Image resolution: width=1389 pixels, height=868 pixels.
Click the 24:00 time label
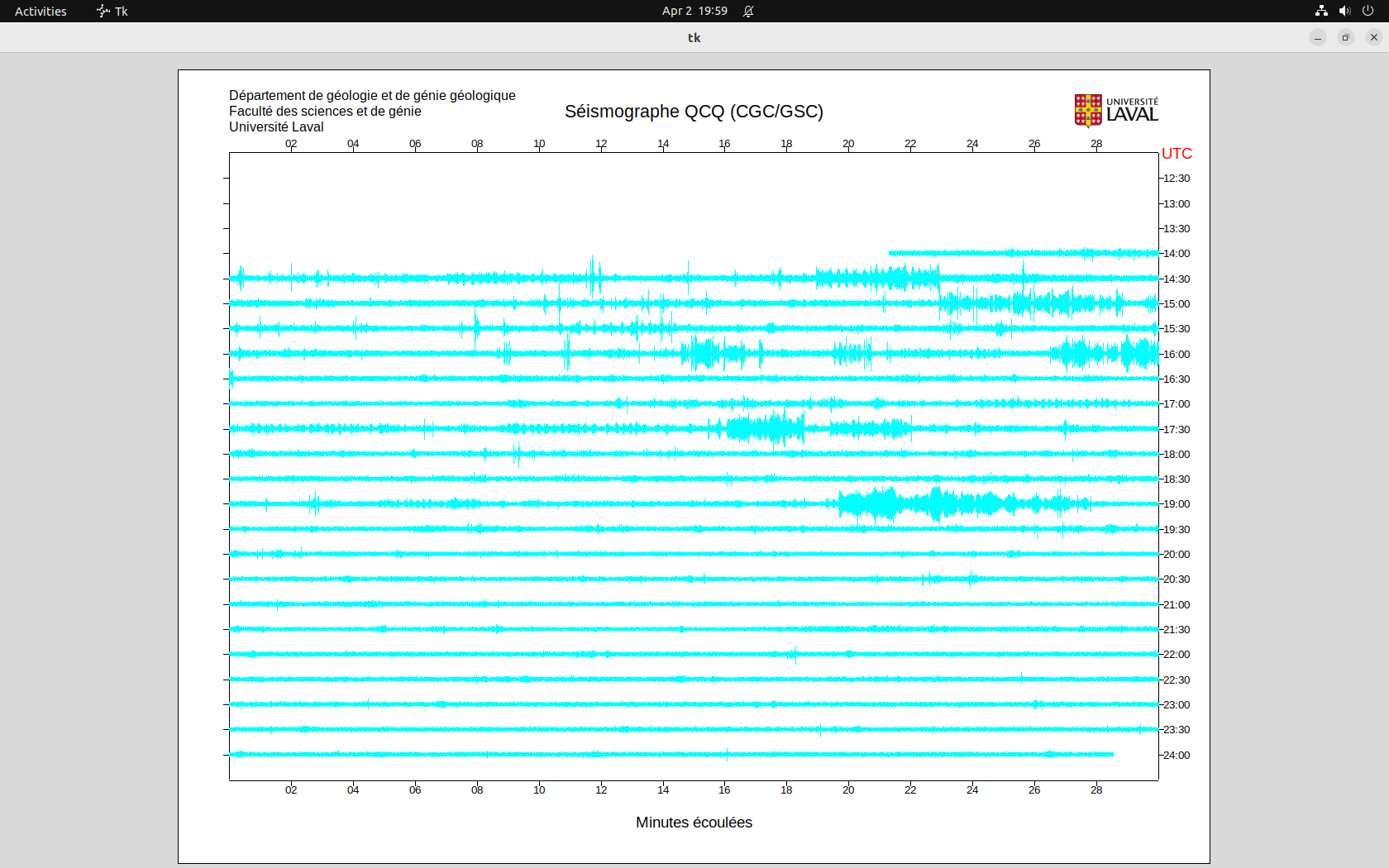[x=1177, y=756]
